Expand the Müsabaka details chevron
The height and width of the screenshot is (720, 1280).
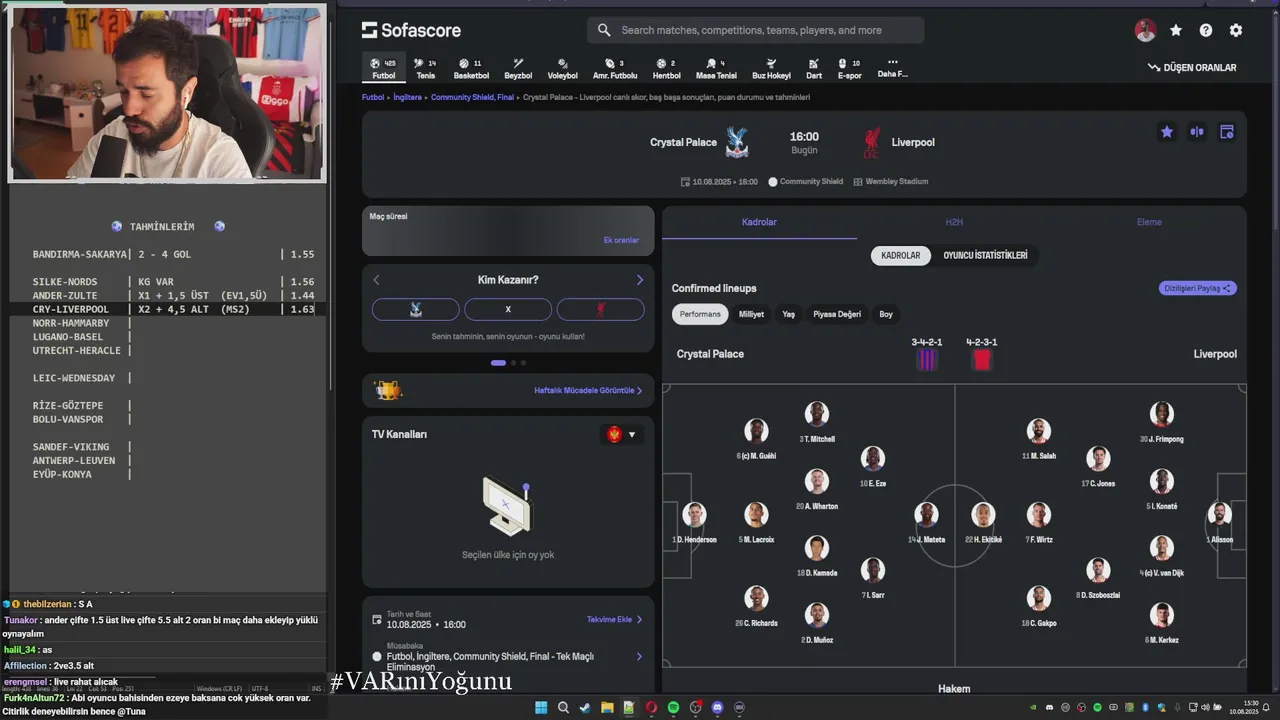point(639,657)
